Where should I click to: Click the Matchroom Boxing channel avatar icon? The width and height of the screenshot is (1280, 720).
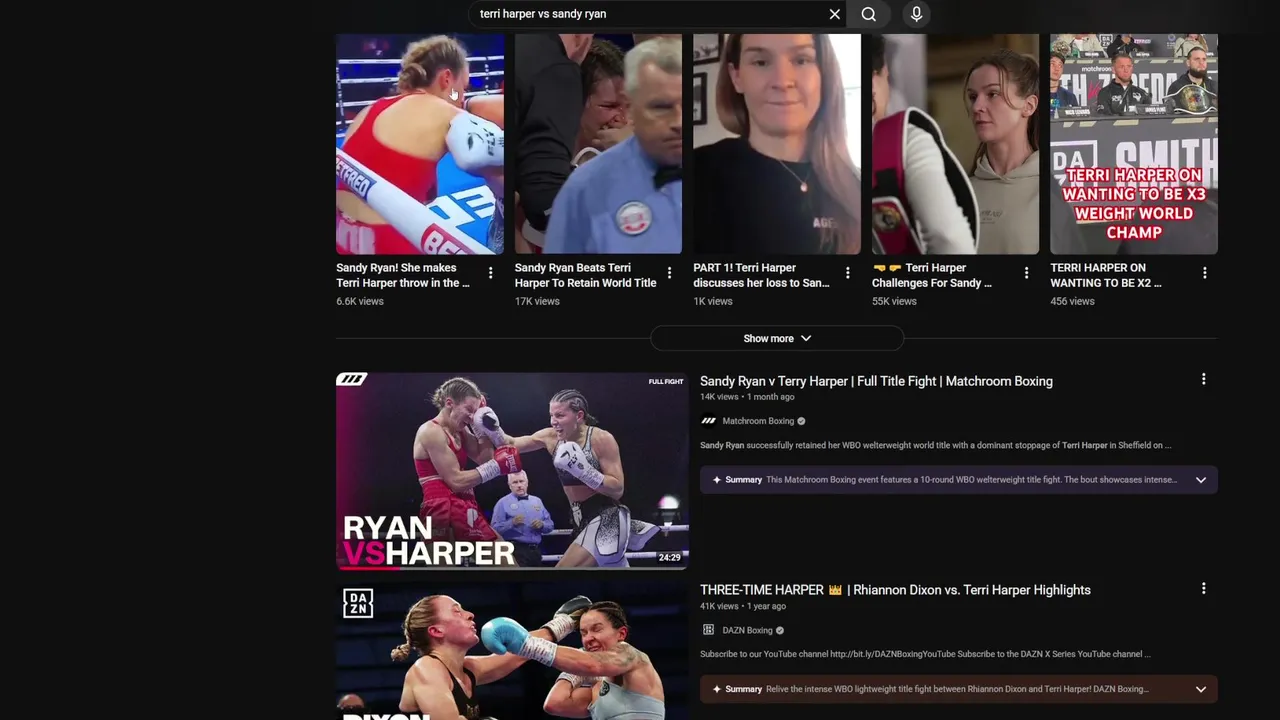pos(708,421)
